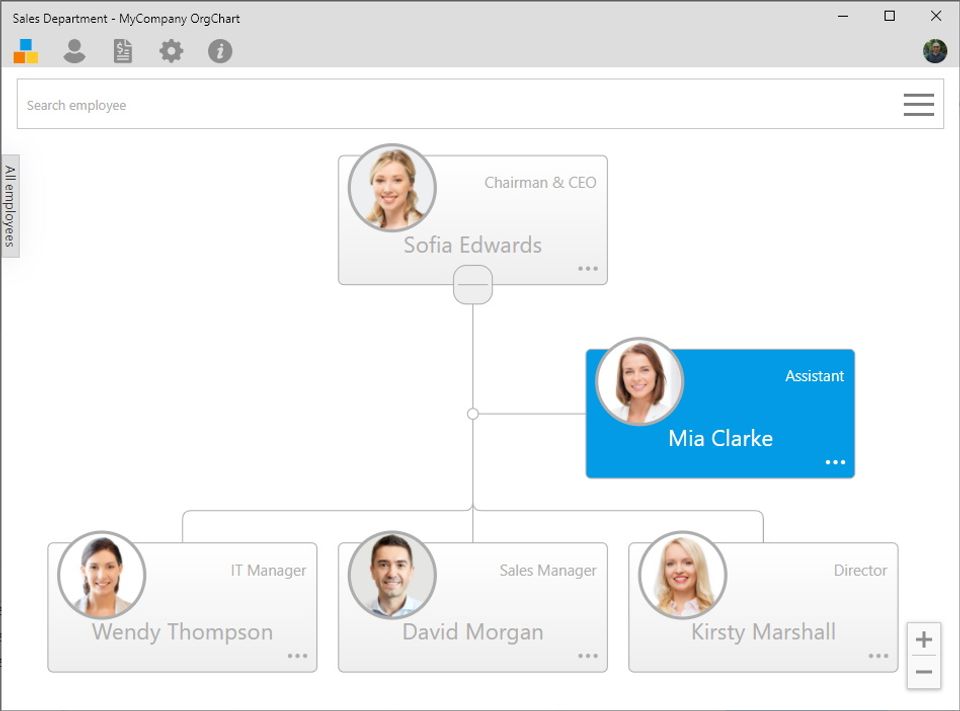Click the Director title label
The height and width of the screenshot is (711, 960).
tap(860, 571)
